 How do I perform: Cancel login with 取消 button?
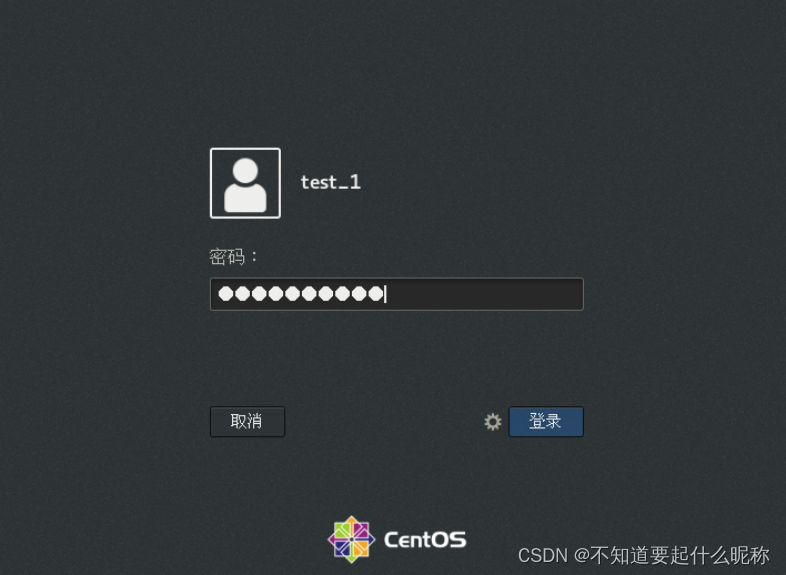(x=247, y=422)
